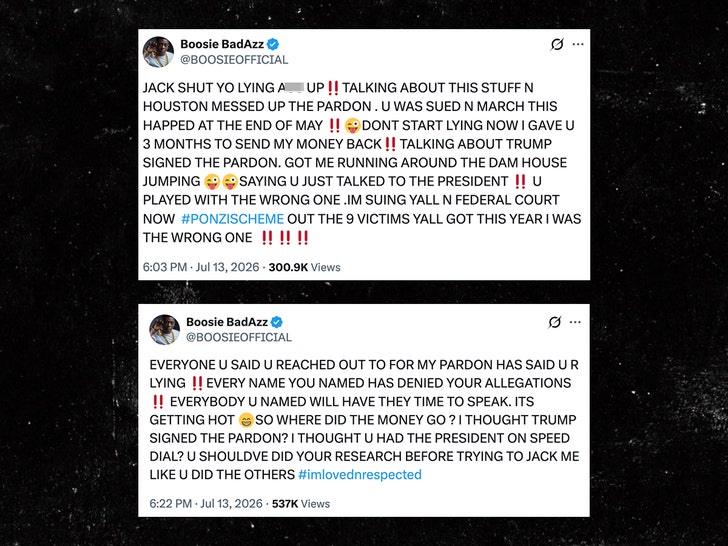Click the 6:03 PM · Jul 13, 2026 timestamp
This screenshot has height=546, width=728.
coord(201,267)
